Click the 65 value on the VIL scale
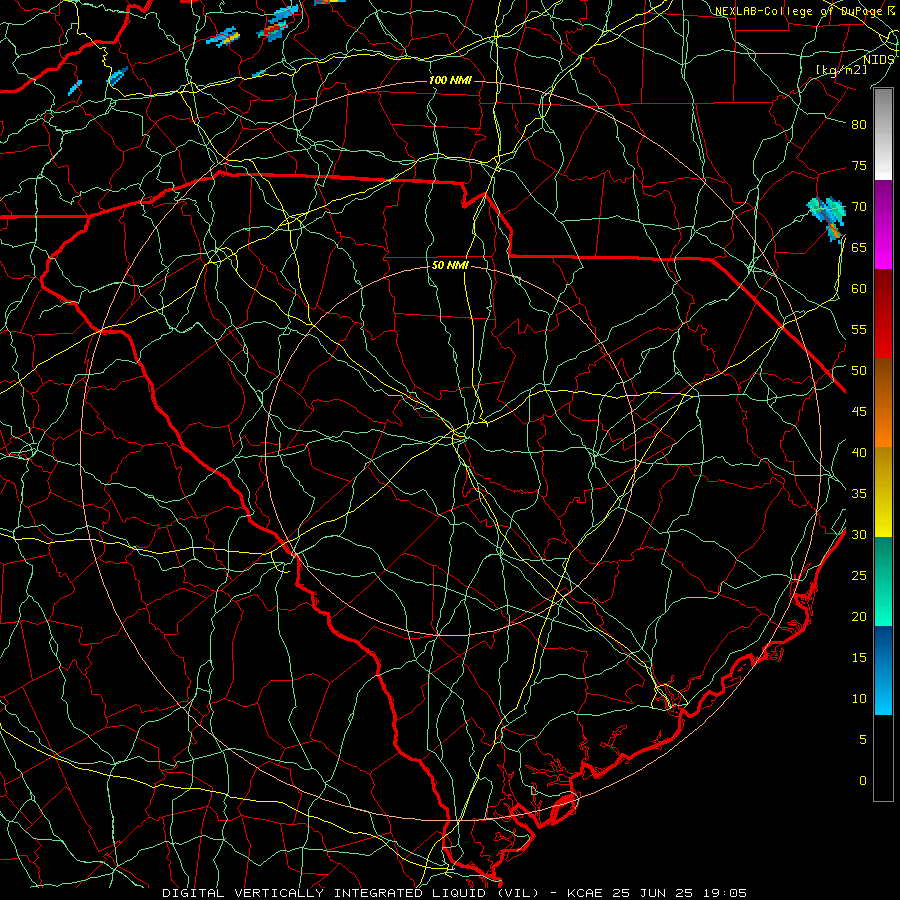 (x=859, y=248)
